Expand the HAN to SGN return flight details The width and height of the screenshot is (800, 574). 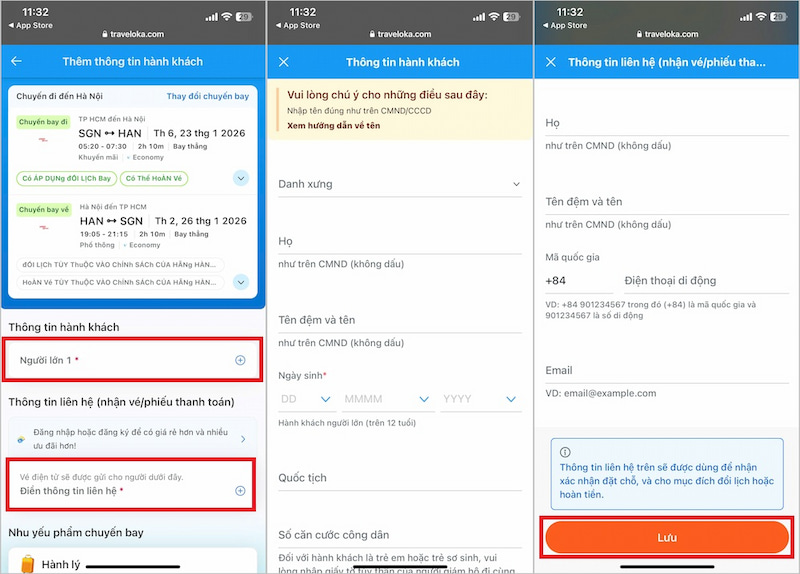pos(241,282)
